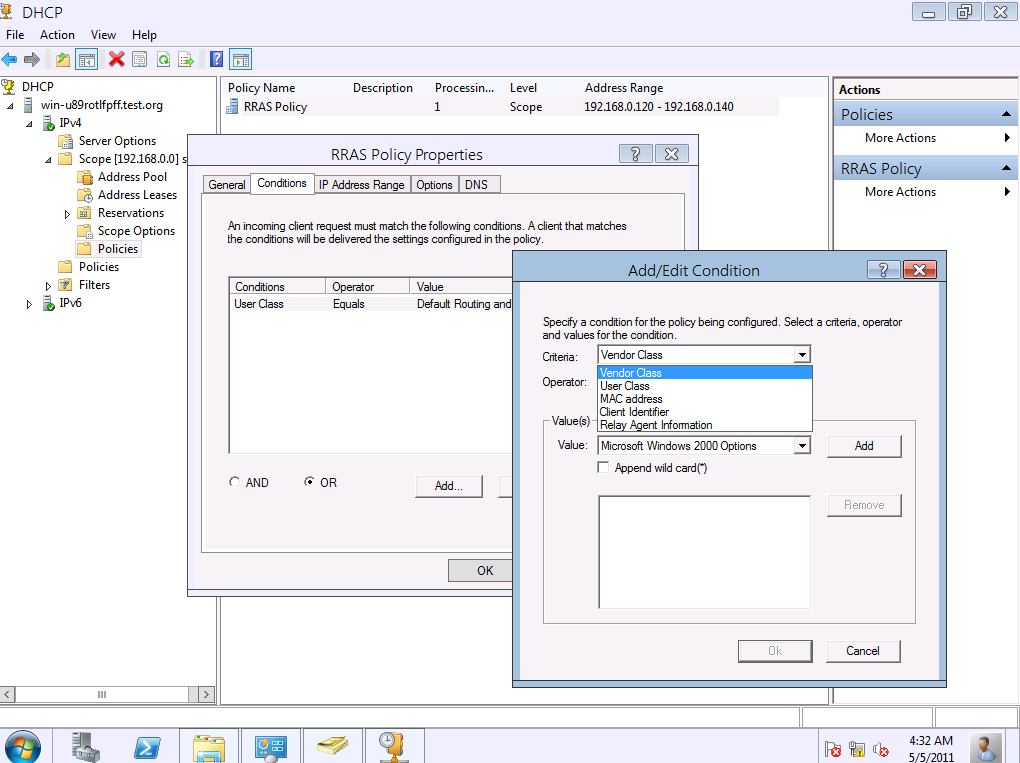The width and height of the screenshot is (1020, 763).
Task: Collapse the Policies section in Actions pane
Action: [x=1006, y=114]
